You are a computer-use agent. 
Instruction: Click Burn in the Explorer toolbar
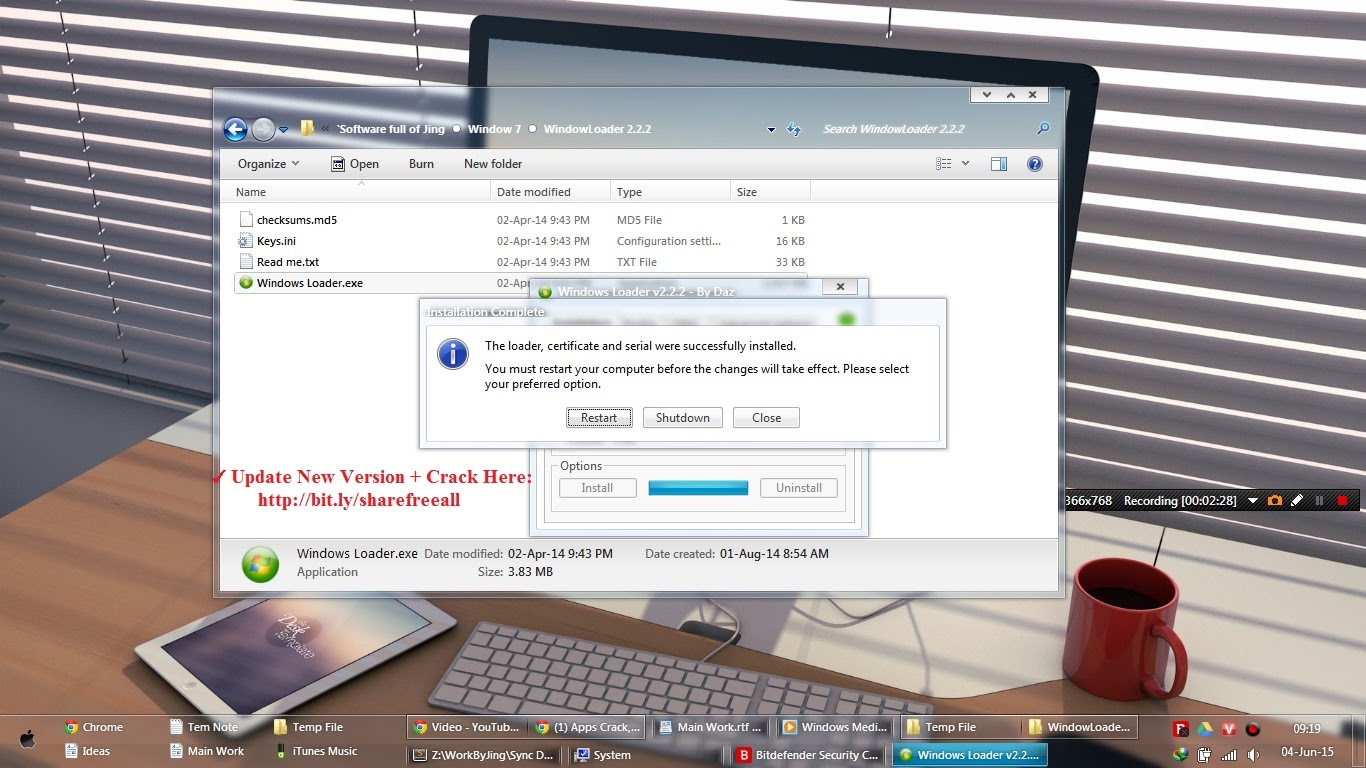[x=421, y=164]
